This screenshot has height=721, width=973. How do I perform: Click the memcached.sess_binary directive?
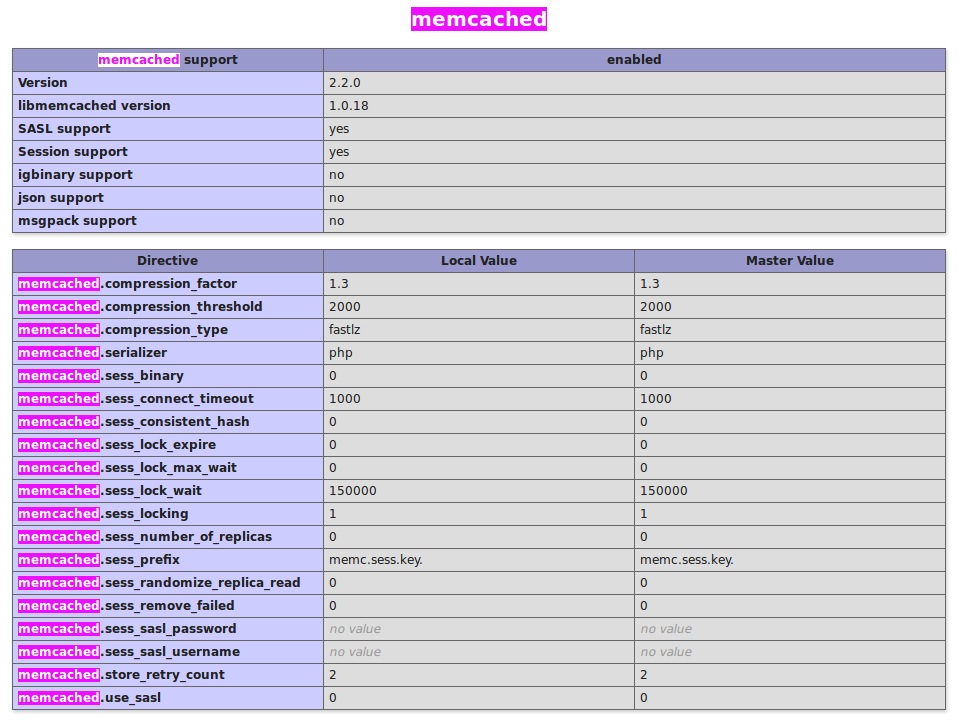101,375
